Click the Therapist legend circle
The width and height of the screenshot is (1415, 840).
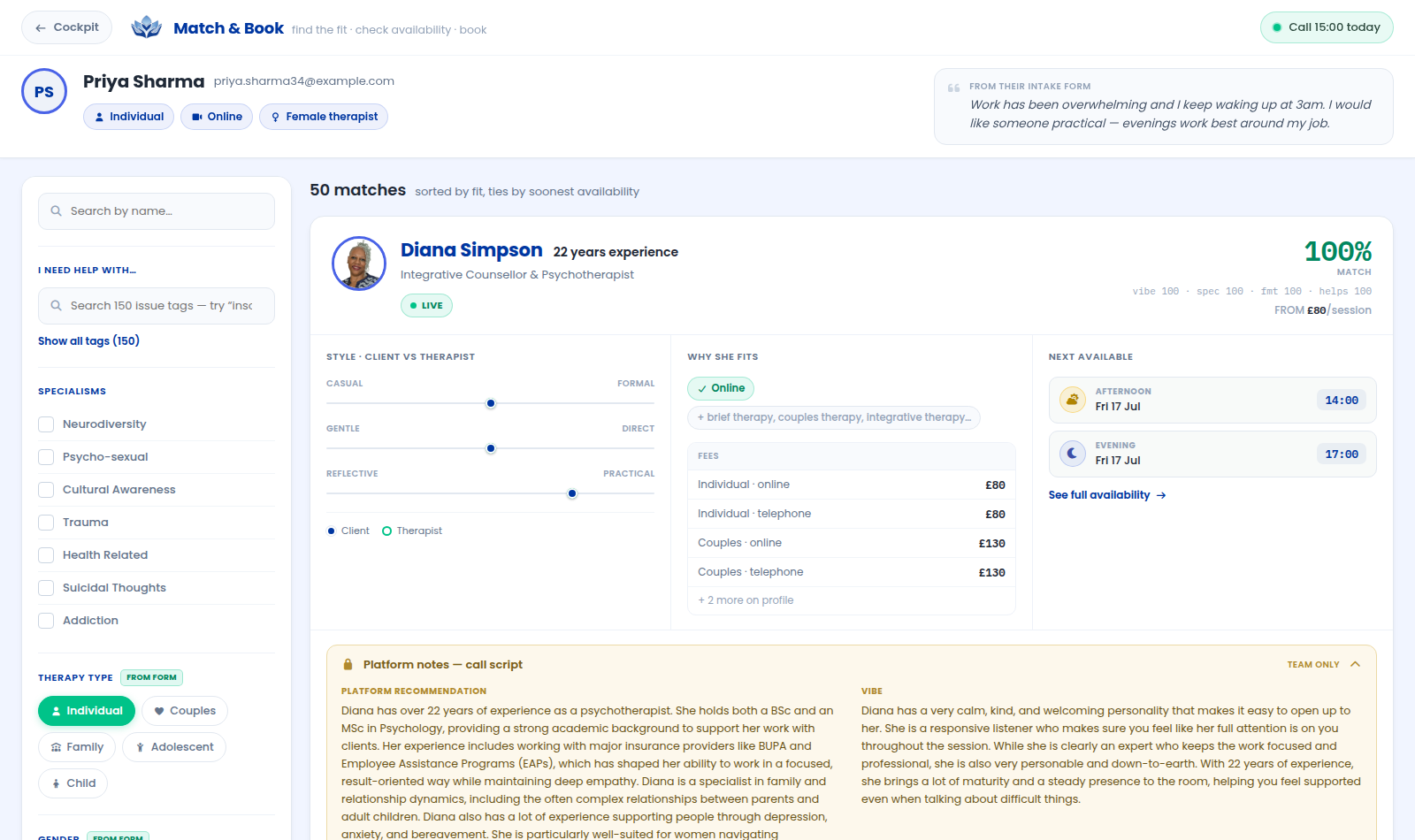(x=386, y=531)
